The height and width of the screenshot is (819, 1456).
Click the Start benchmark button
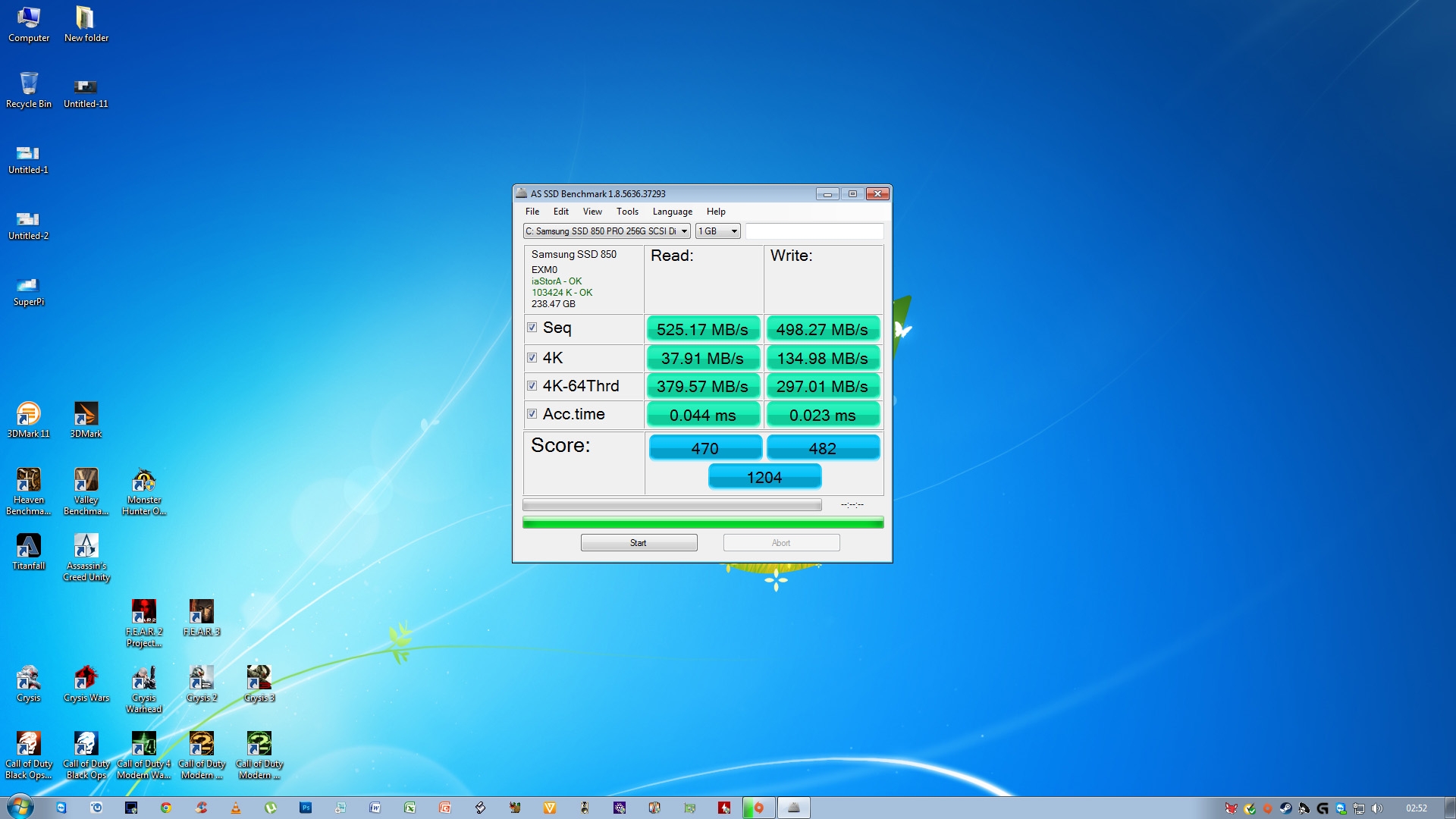(x=639, y=543)
